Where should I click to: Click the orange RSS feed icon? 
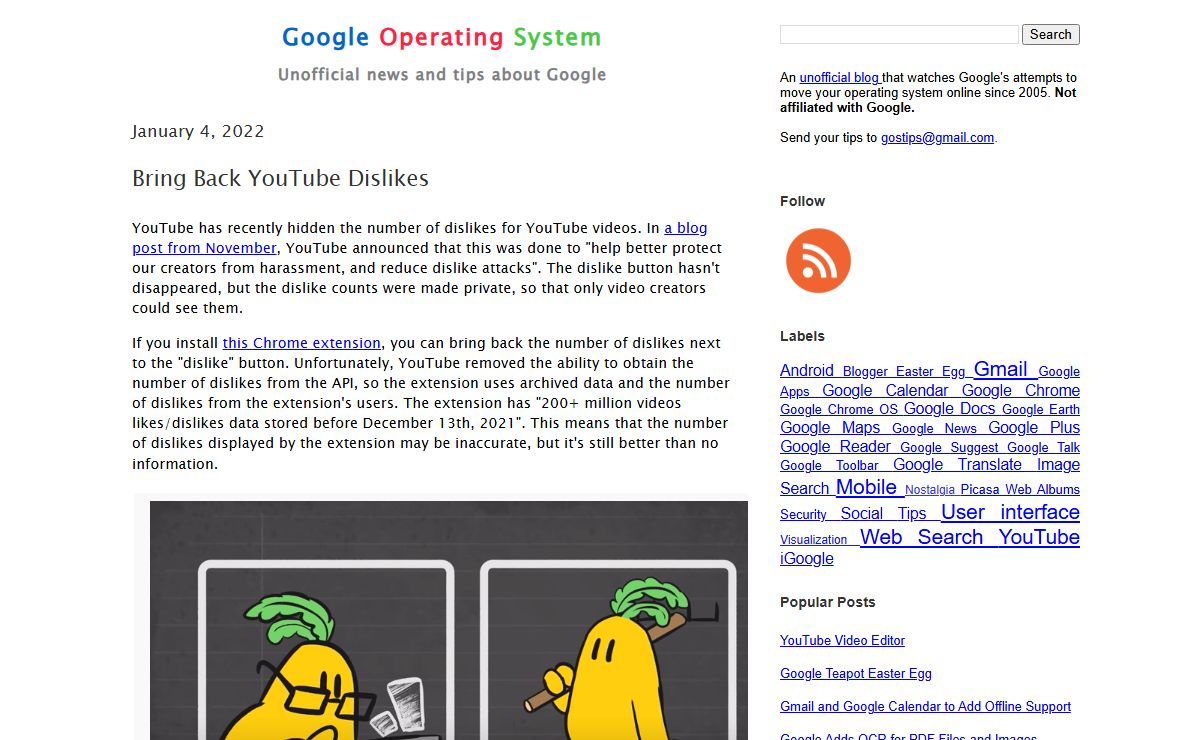[818, 261]
